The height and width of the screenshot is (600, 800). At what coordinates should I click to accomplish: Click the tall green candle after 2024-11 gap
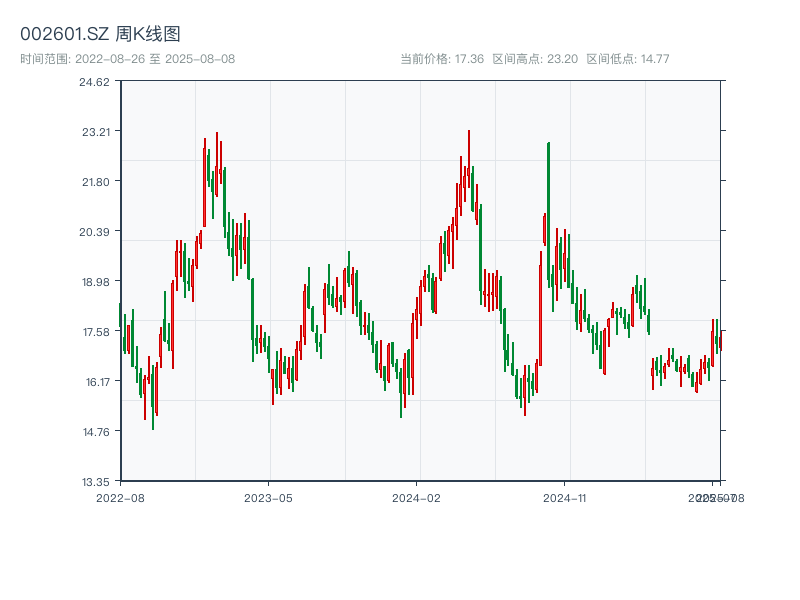548,214
